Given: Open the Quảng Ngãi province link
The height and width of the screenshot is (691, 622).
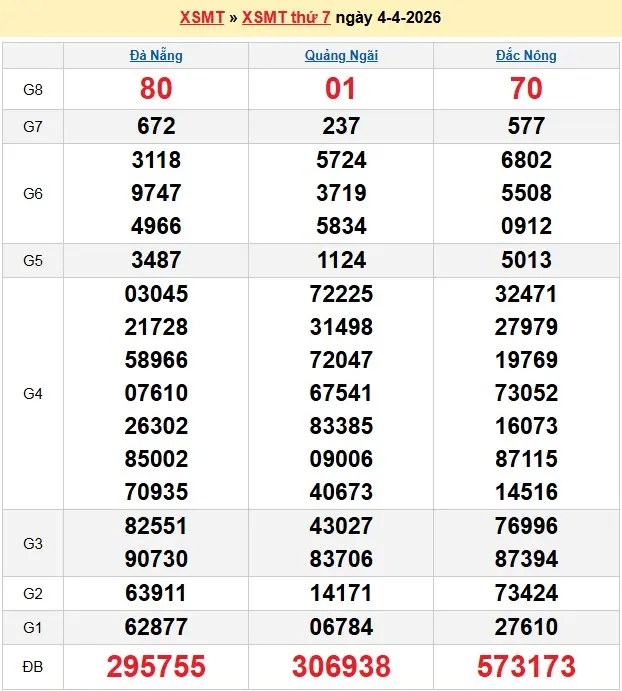Looking at the screenshot, I should pos(341,55).
